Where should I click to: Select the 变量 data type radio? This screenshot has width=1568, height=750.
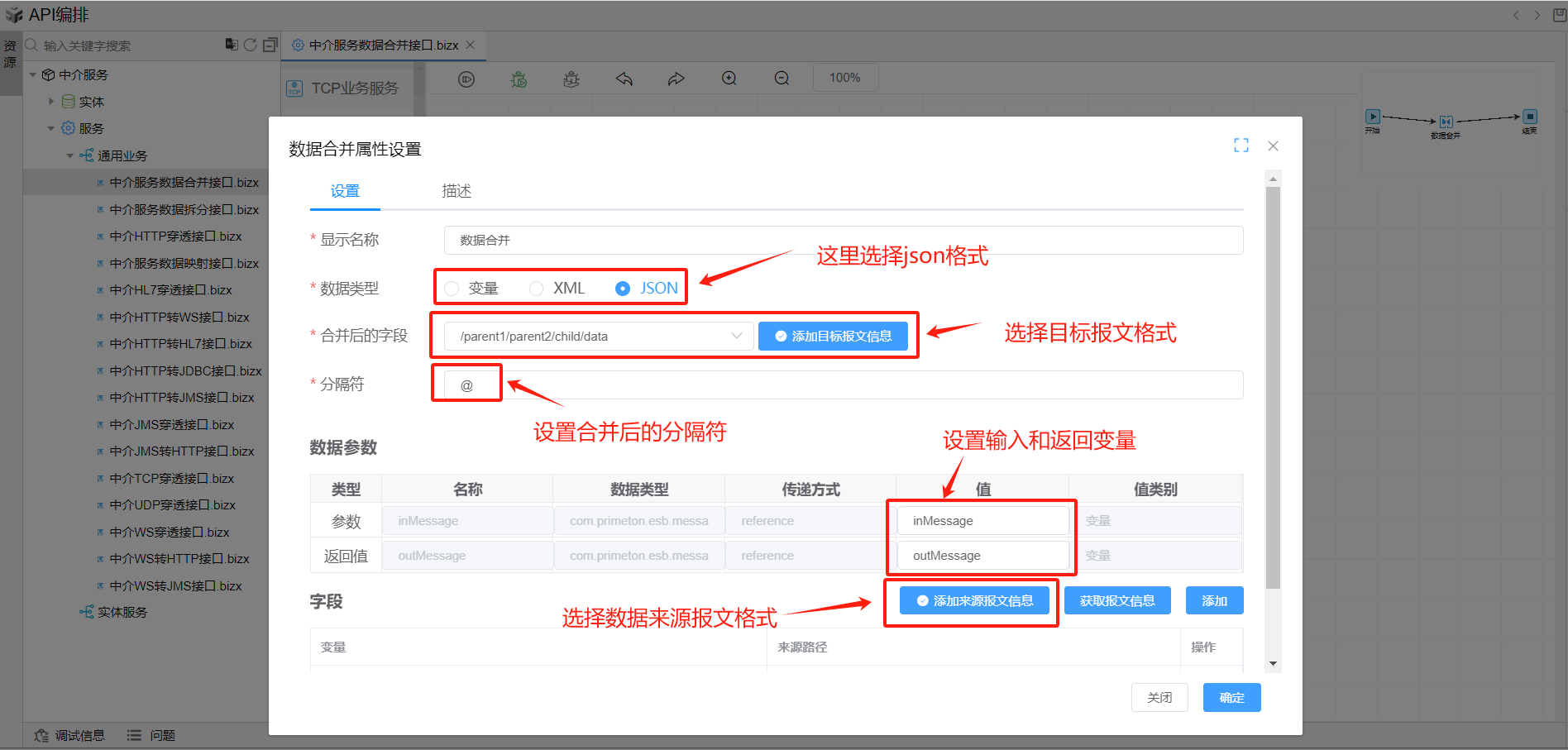click(452, 289)
